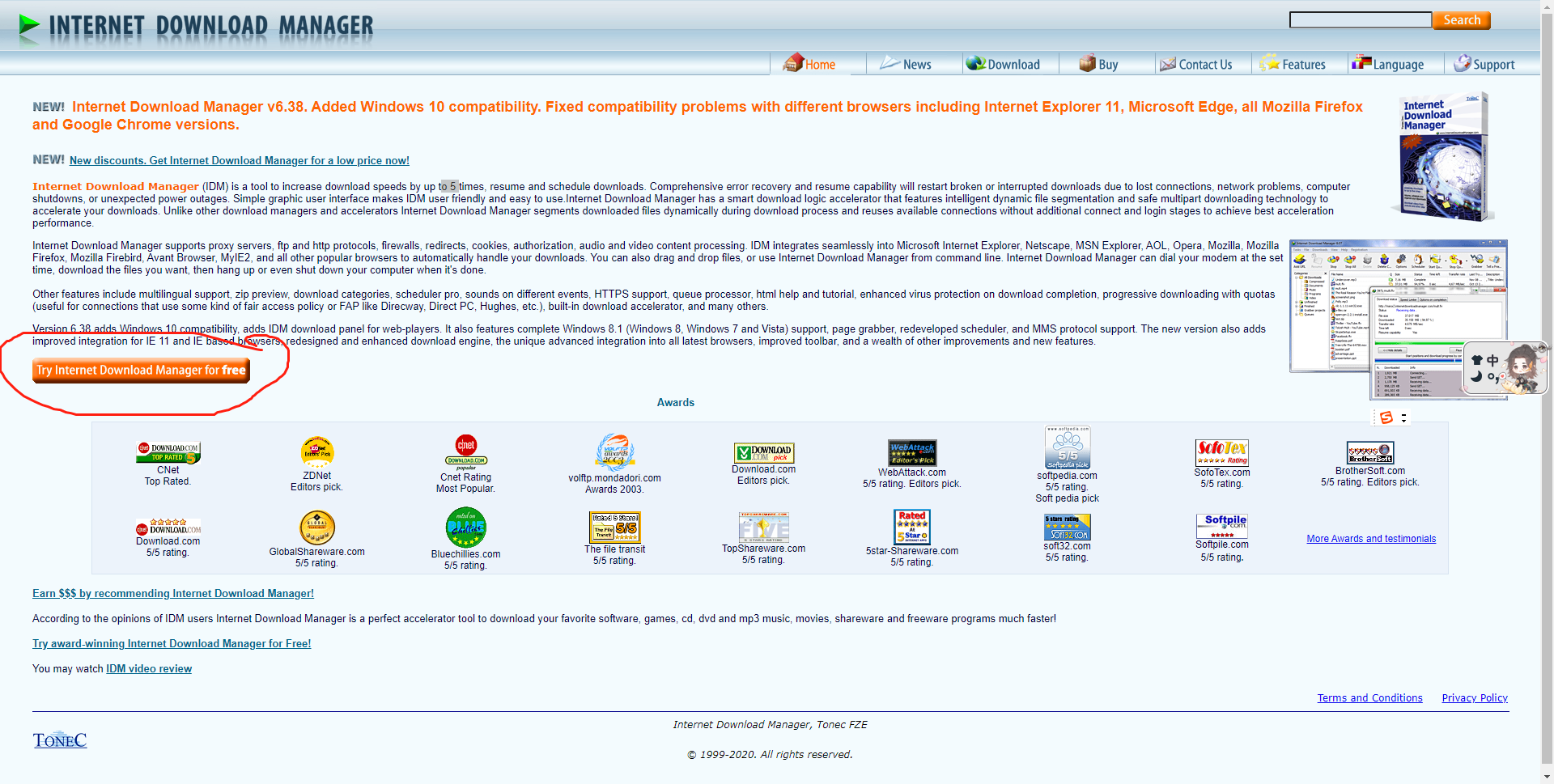1554x784 pixels.
Task: Click the ZDNet Editors pick badge
Action: pos(317,452)
